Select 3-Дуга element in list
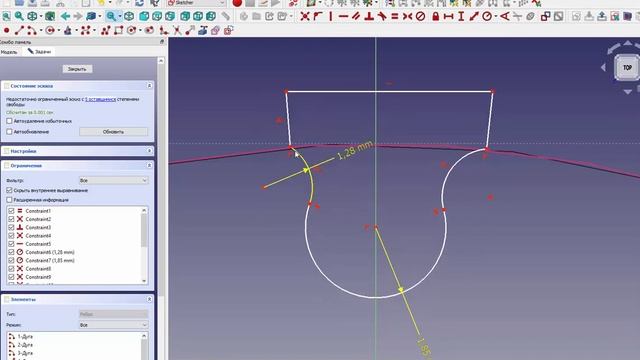 [25, 353]
